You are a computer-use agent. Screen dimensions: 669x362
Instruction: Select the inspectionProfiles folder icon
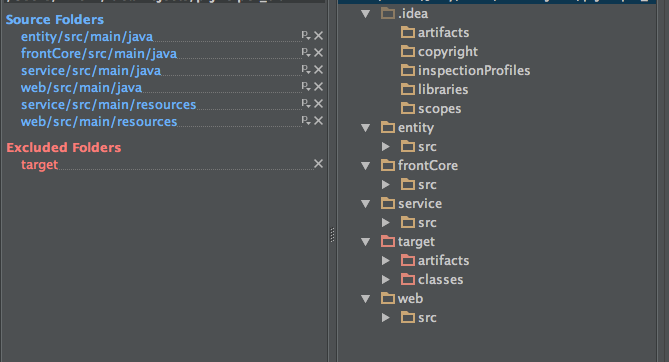coord(408,70)
